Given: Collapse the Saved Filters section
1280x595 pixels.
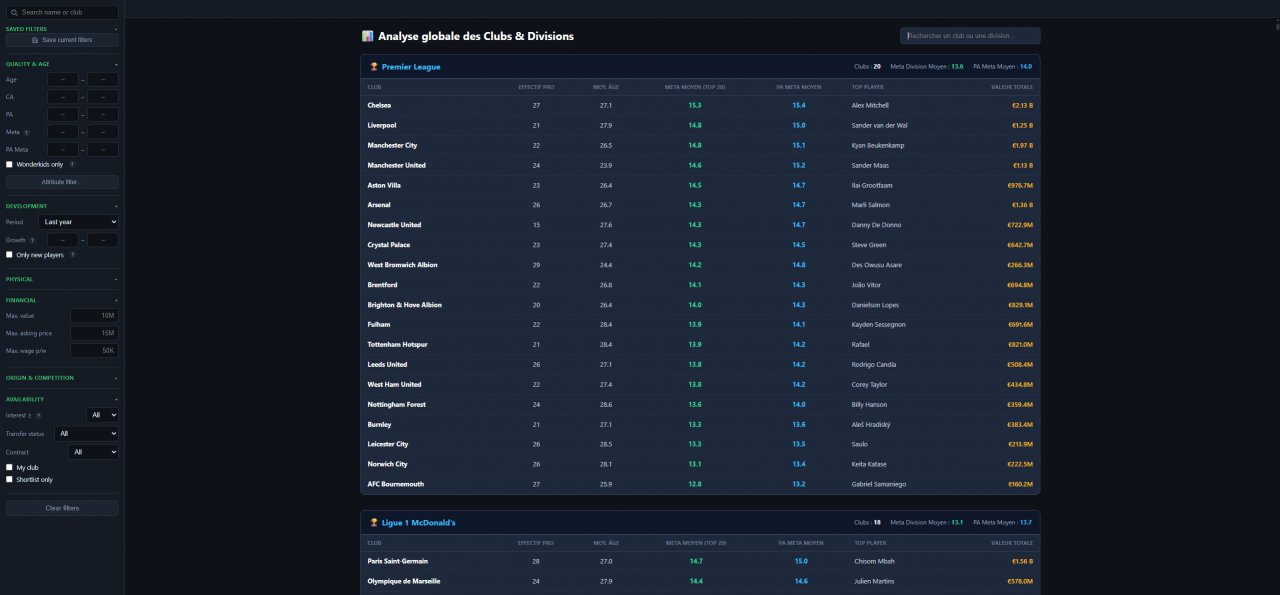Looking at the screenshot, I should click(62, 29).
